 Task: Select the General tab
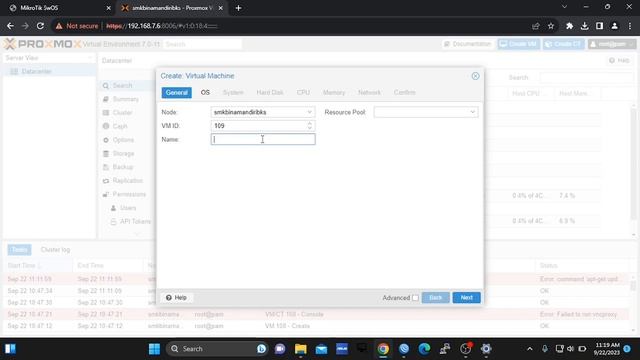[176, 93]
